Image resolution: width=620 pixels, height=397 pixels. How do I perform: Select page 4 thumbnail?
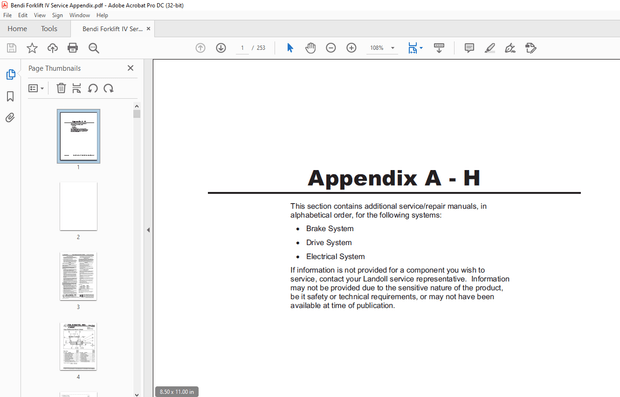(x=78, y=346)
